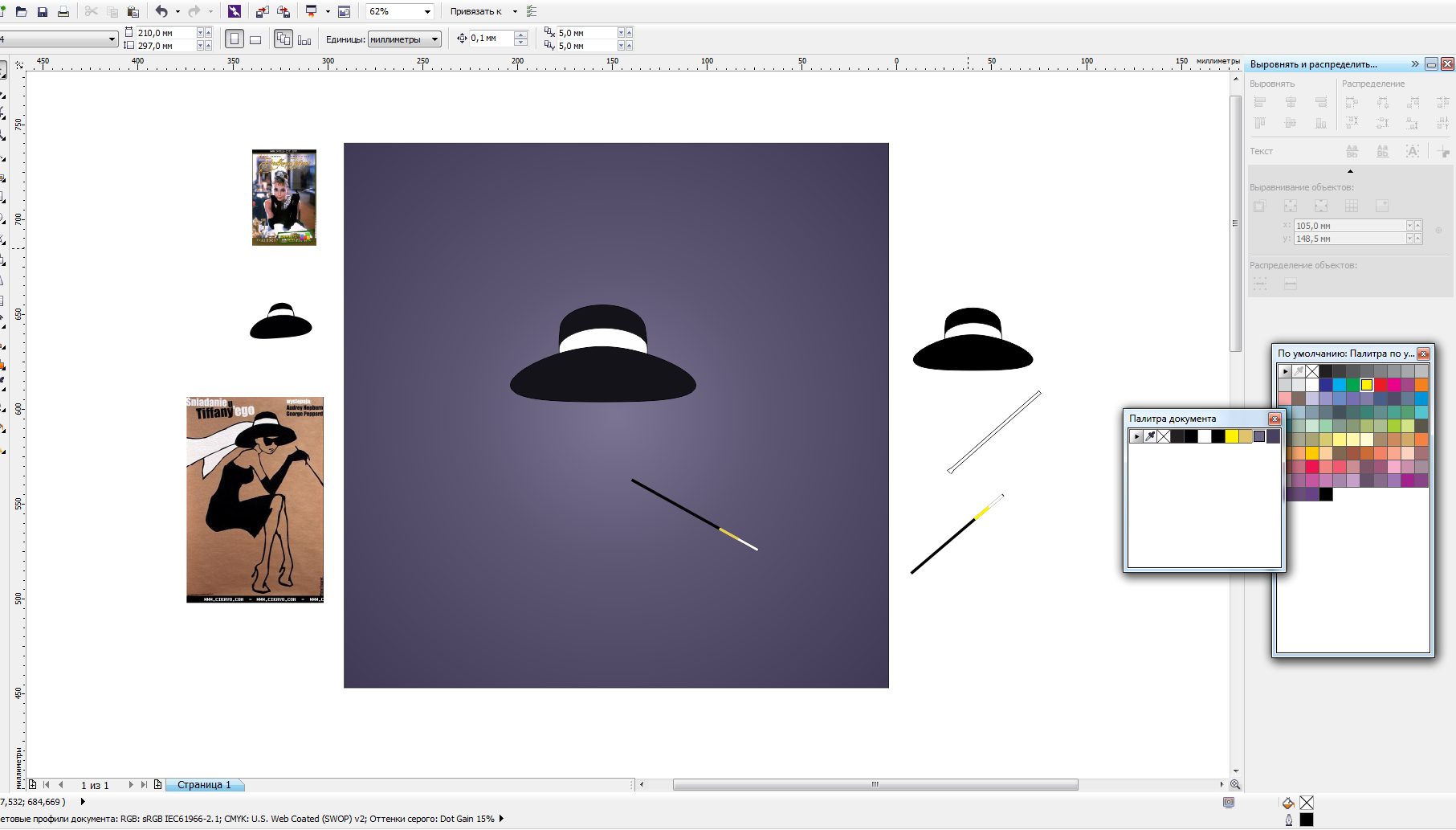The width and height of the screenshot is (1456, 830).
Task: Pick red swatch in default palette
Action: (x=1381, y=385)
